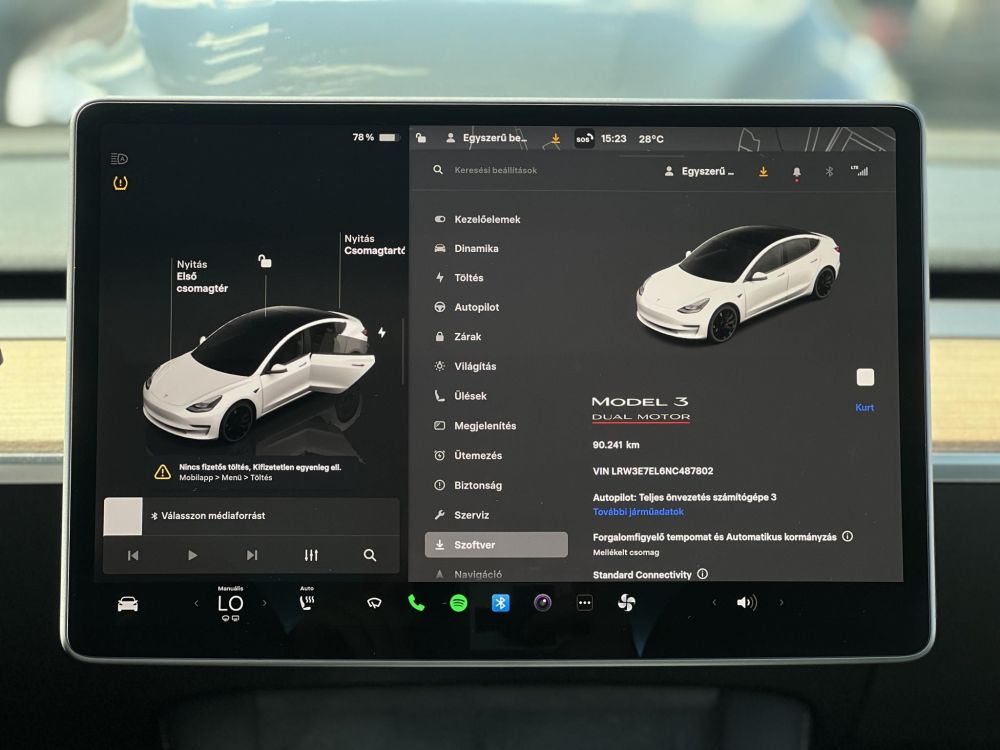
Task: Tap the 28°C outside temperature
Action: 651,139
